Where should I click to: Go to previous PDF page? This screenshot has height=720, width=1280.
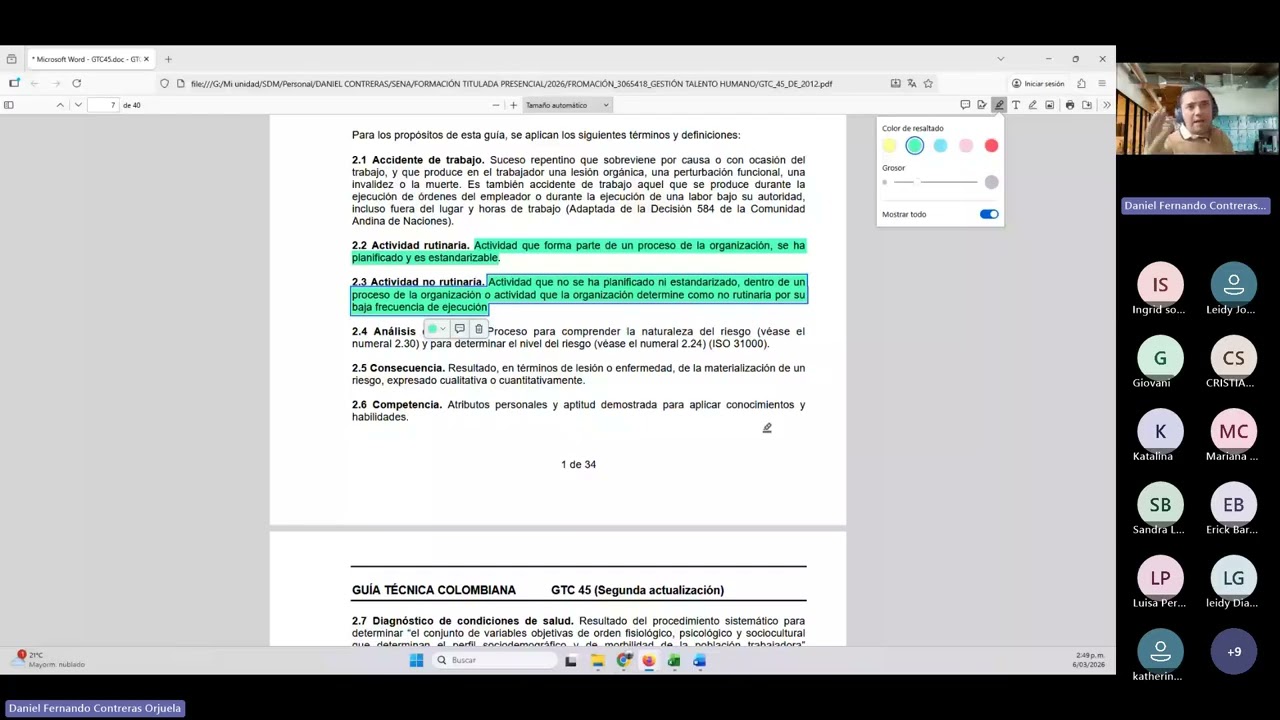tap(60, 105)
